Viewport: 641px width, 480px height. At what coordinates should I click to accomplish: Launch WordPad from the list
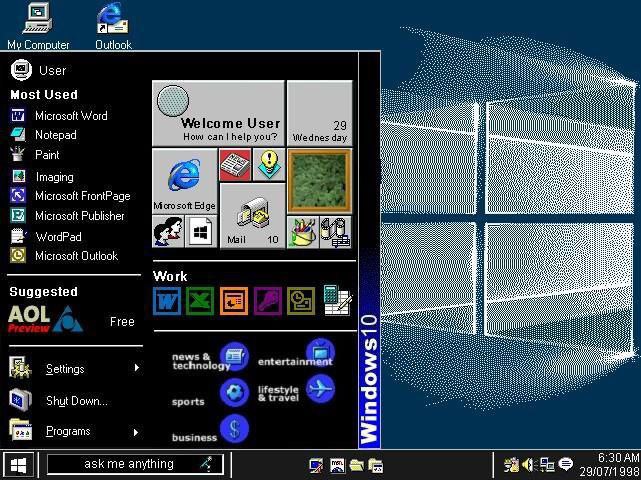click(x=46, y=236)
